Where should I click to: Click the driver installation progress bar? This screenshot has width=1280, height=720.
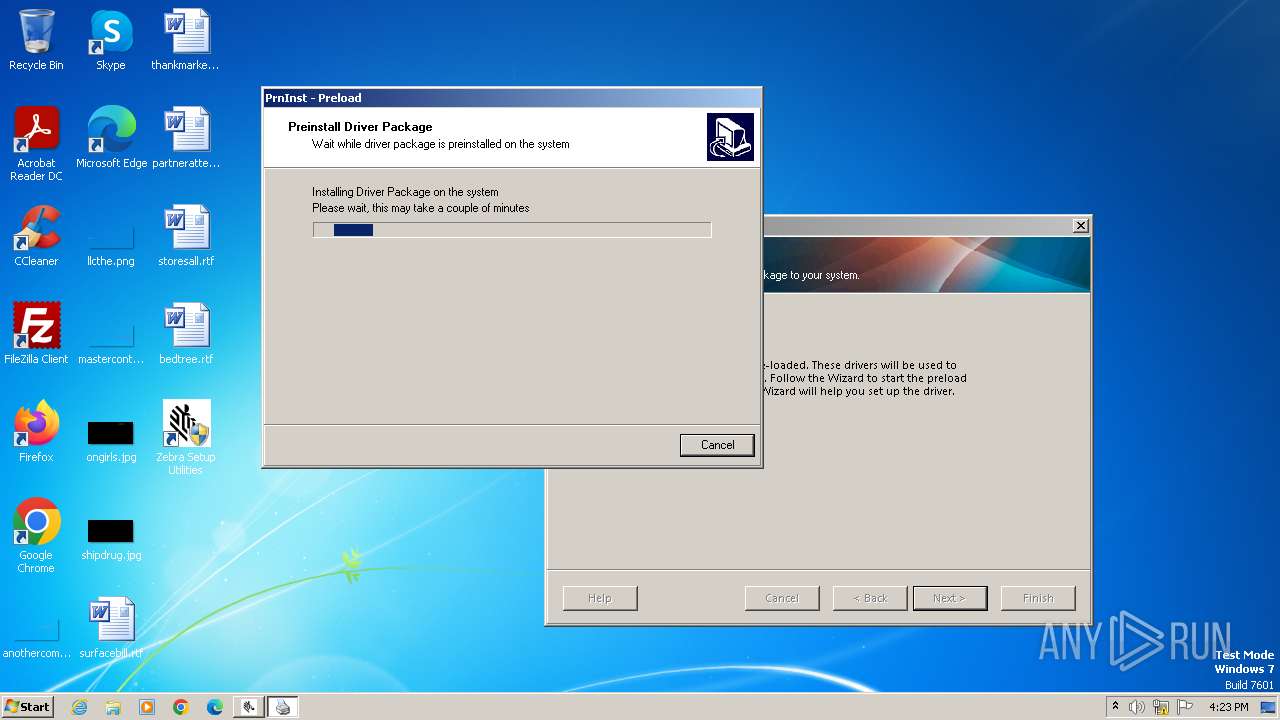click(x=512, y=230)
